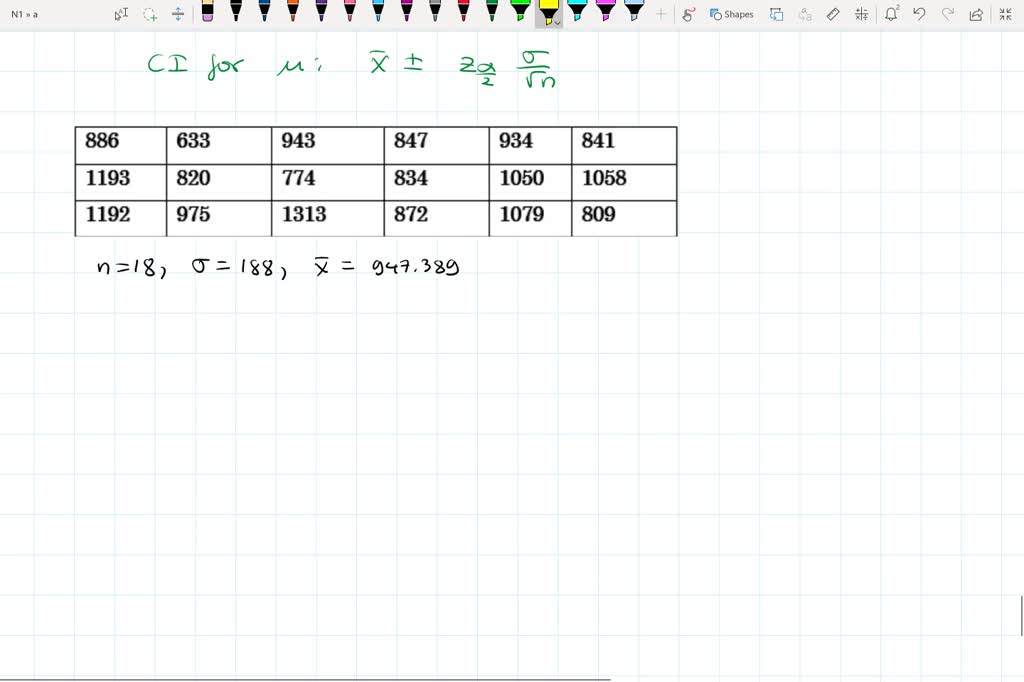Screen dimensions: 1024x682
Task: Click the table cell showing 1058
Action: click(x=624, y=182)
